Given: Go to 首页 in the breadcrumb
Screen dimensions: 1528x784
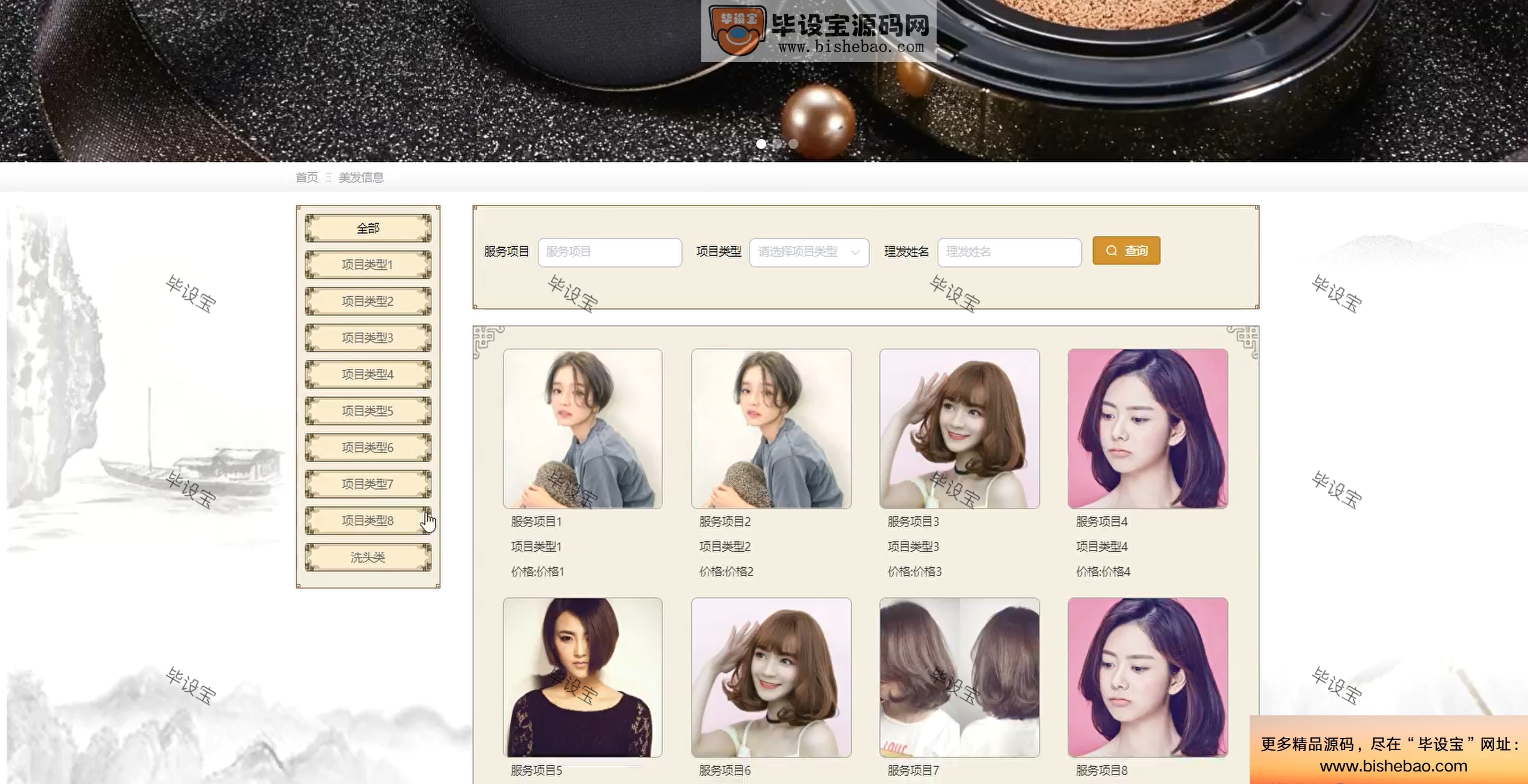Looking at the screenshot, I should click(307, 177).
